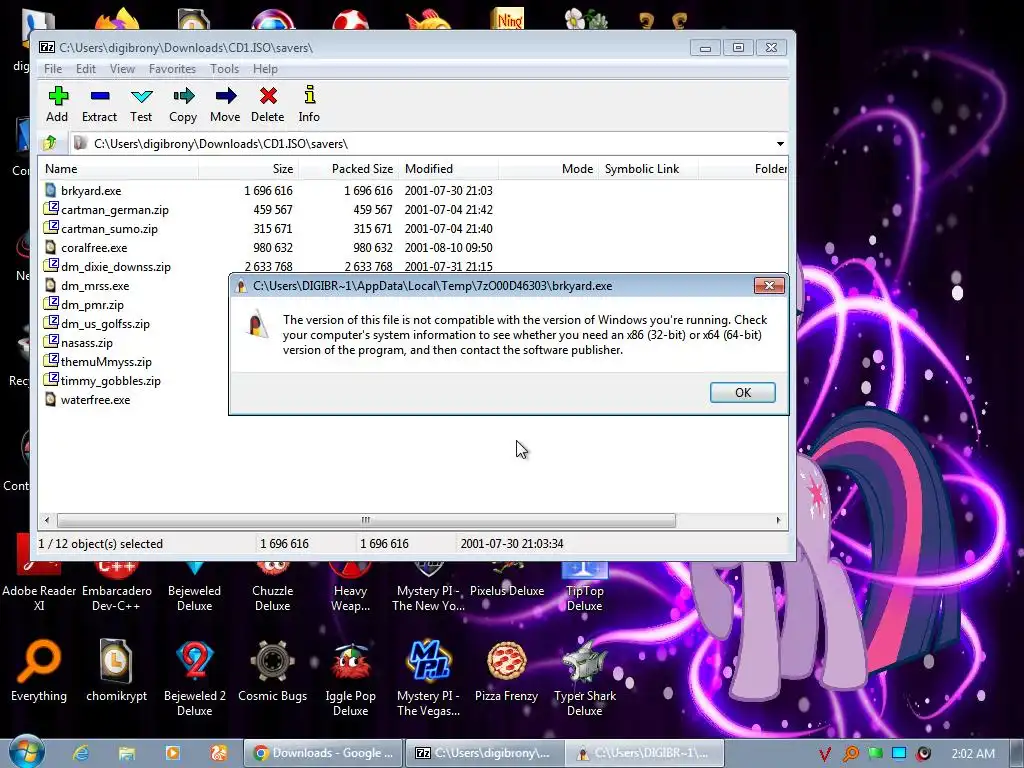
Task: Switch to 7-Zip taskbar window button
Action: pos(483,753)
